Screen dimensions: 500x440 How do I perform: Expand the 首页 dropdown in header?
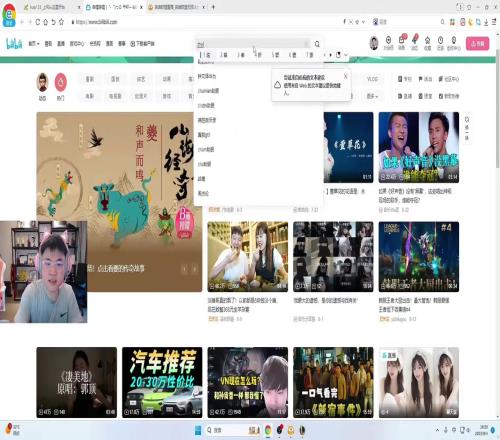coord(34,44)
